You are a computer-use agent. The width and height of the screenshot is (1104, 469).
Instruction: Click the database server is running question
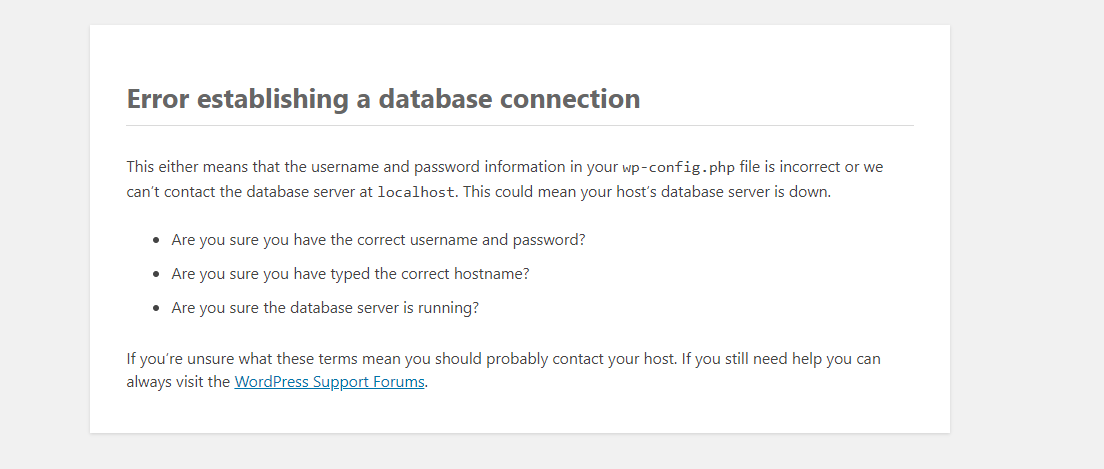coord(325,308)
